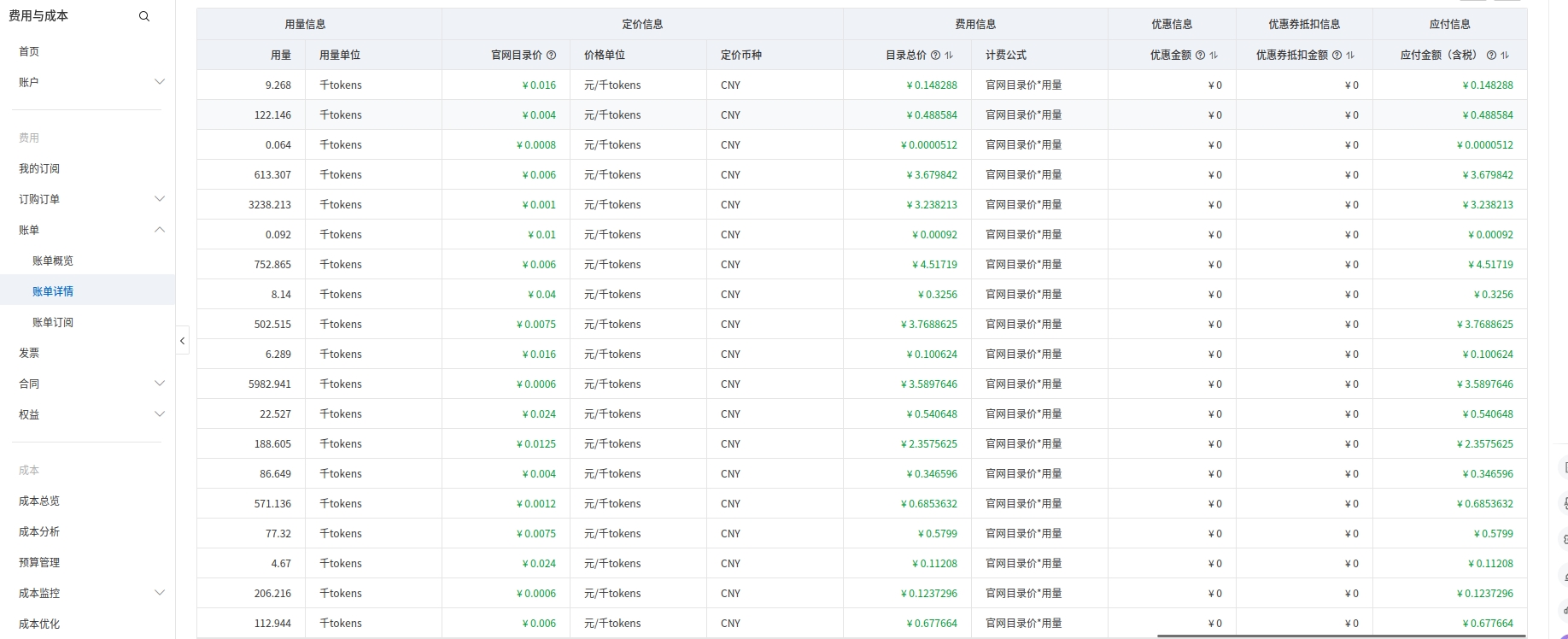1568x639 pixels.
Task: Click 目录总价 cell ￥0.0000512
Action: tap(929, 144)
